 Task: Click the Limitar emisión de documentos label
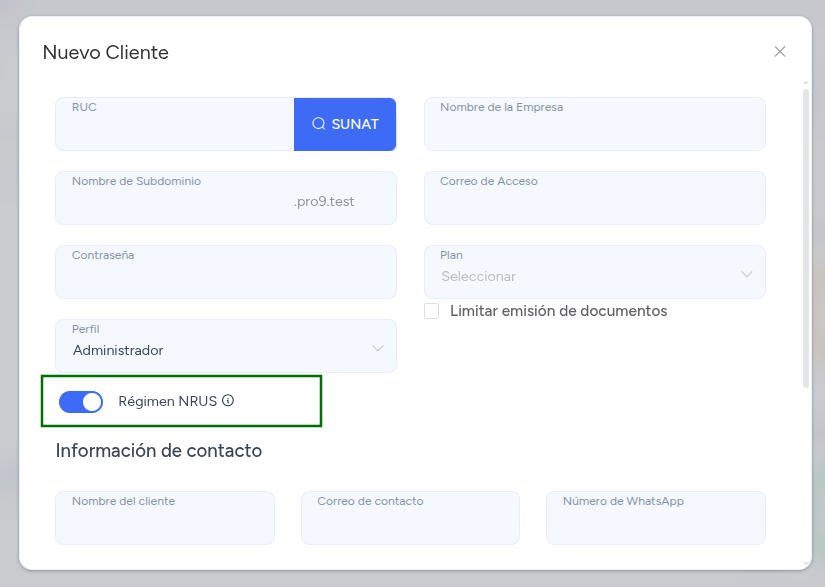coord(559,311)
